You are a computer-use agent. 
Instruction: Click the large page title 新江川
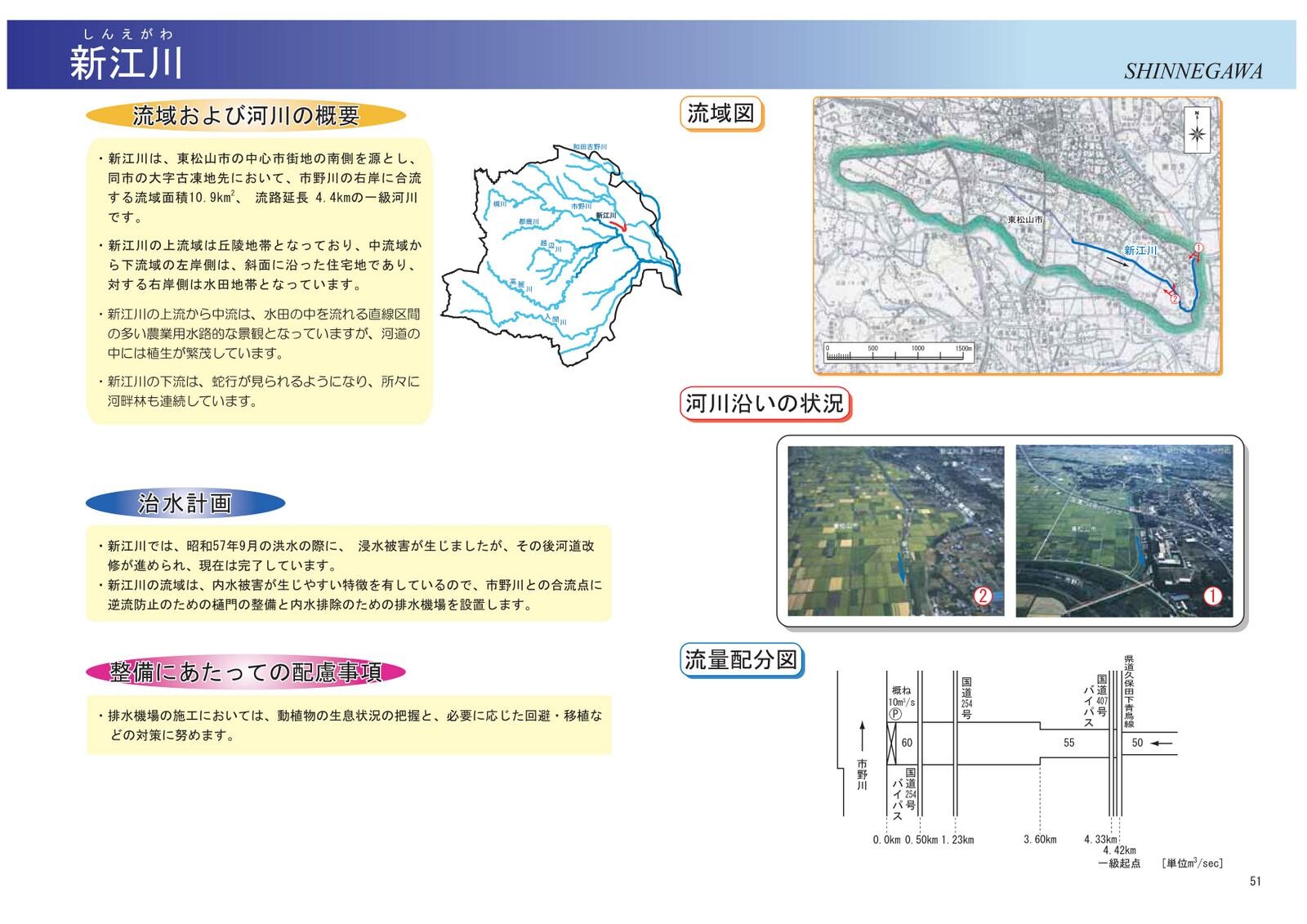pyautogui.click(x=126, y=63)
